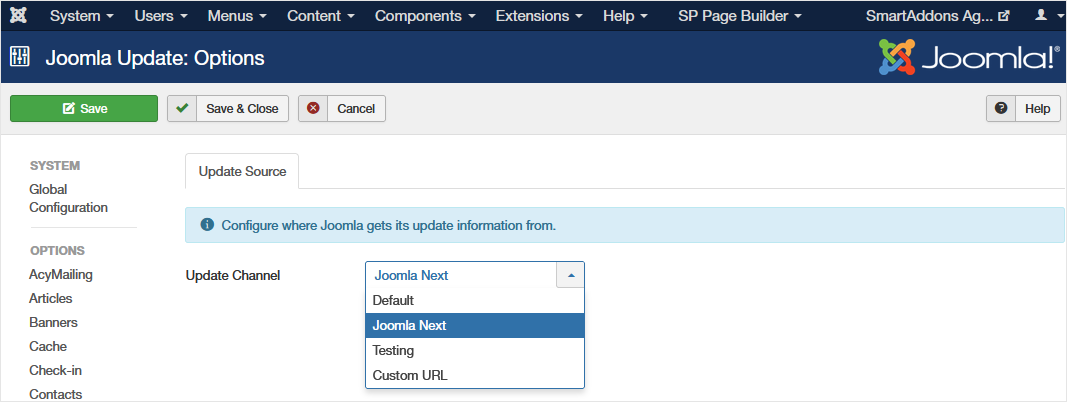
Task: Click the options sliders icon beside title
Action: point(20,57)
